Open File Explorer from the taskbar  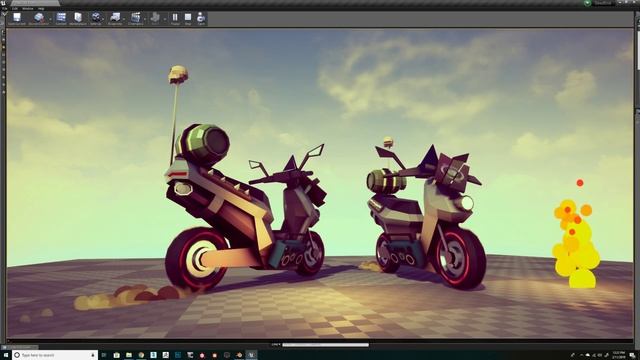click(129, 355)
